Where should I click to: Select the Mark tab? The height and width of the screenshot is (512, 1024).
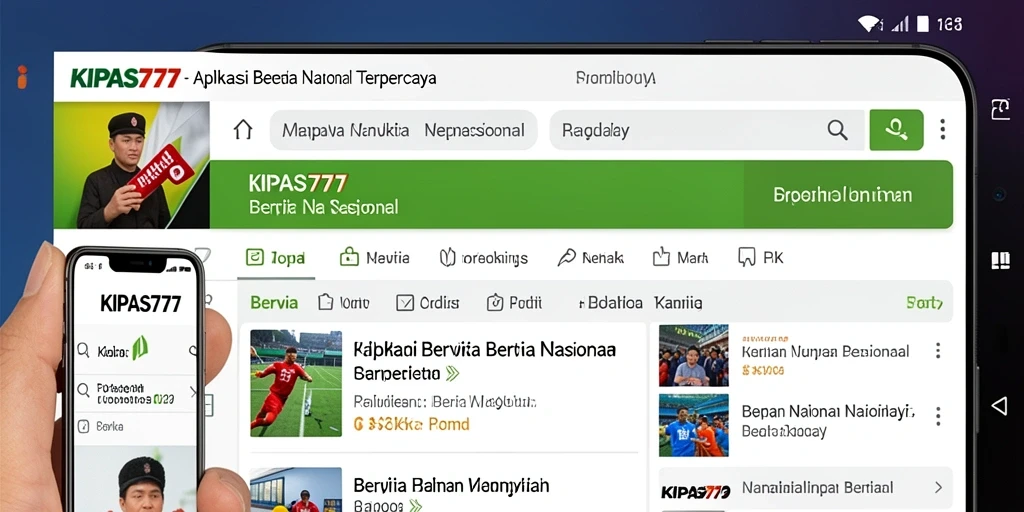point(680,258)
